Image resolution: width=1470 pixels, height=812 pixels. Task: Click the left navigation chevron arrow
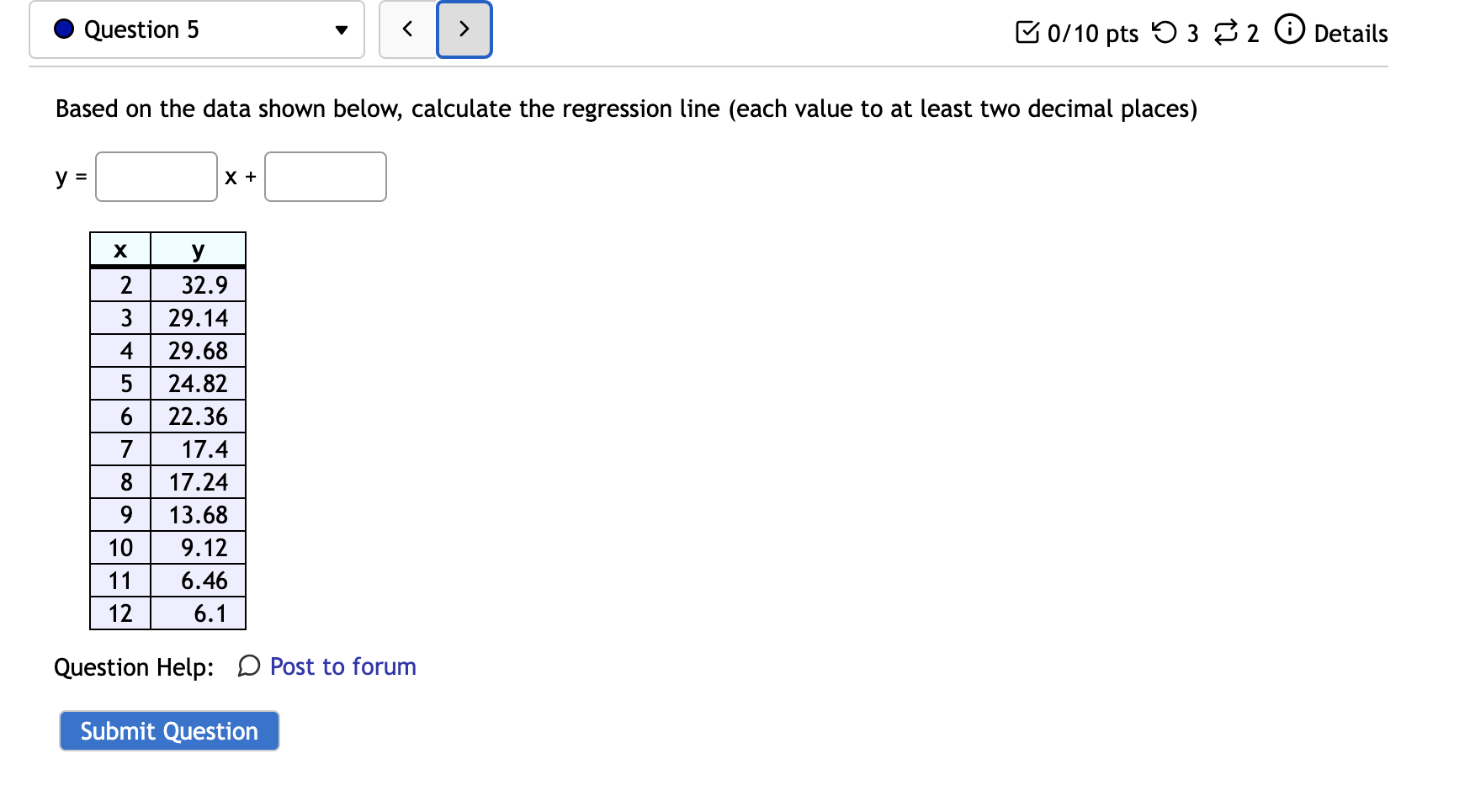[406, 29]
